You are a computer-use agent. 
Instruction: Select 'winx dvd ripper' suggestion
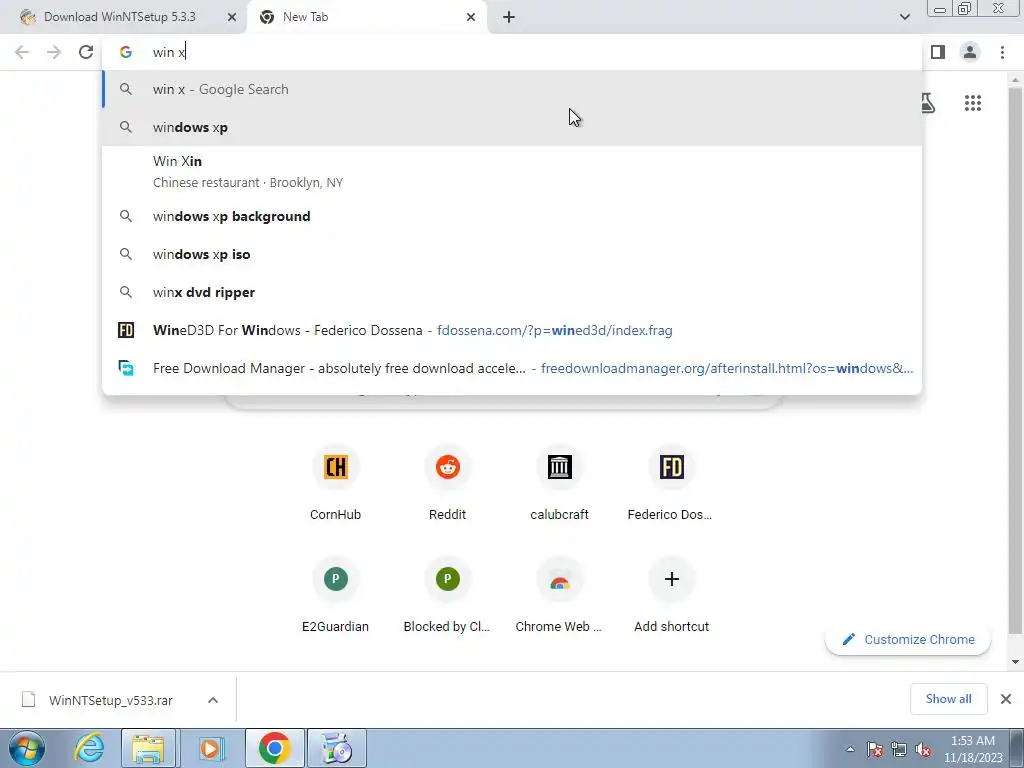pyautogui.click(x=512, y=292)
